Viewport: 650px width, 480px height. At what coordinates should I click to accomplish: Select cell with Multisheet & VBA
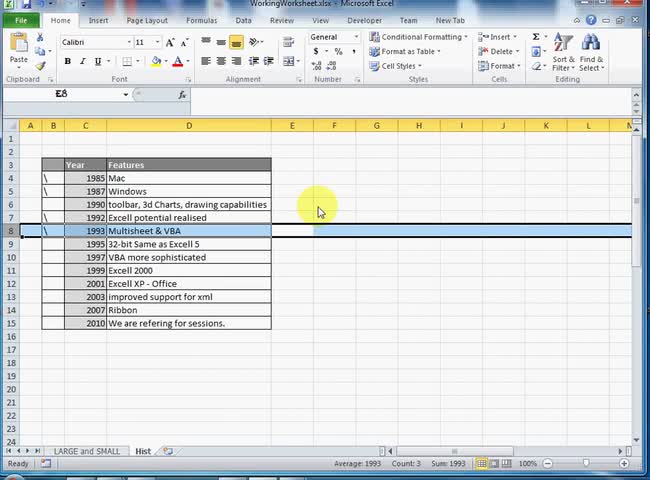click(x=189, y=231)
